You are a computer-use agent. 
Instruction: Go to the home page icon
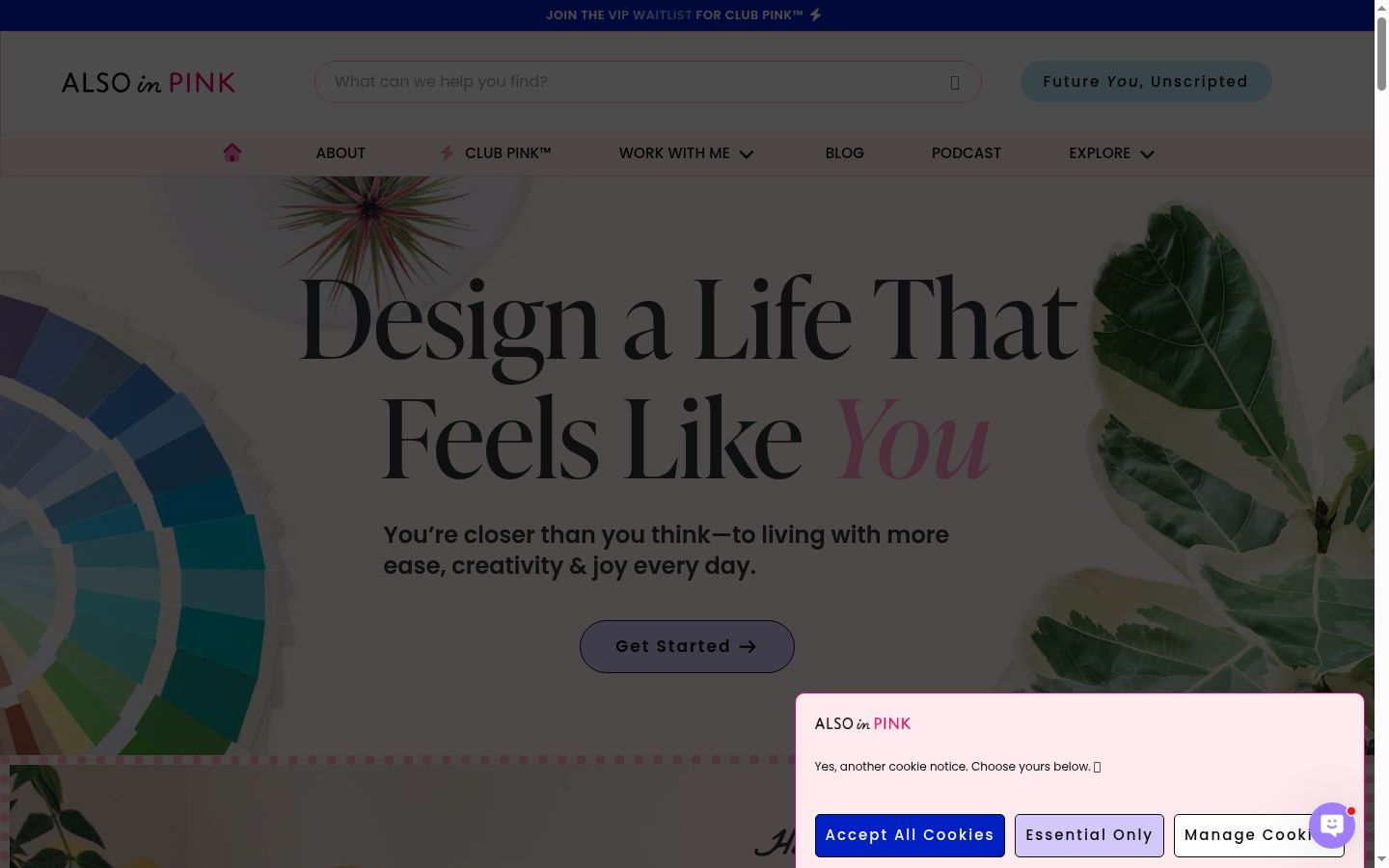coord(231,152)
